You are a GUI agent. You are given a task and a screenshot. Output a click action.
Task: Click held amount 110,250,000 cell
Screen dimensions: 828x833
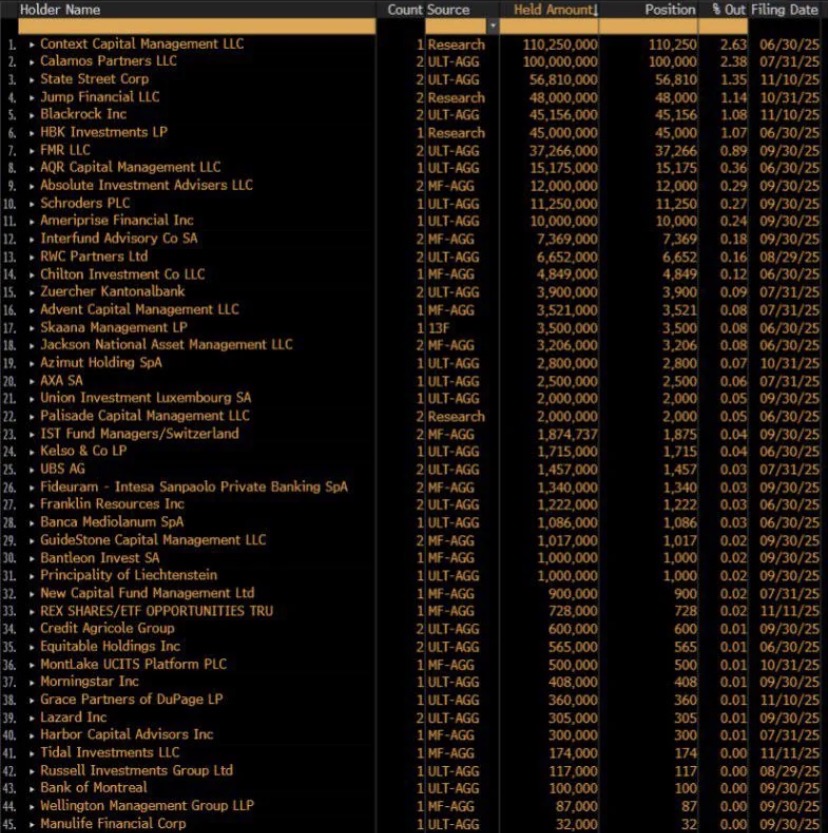[x=560, y=45]
